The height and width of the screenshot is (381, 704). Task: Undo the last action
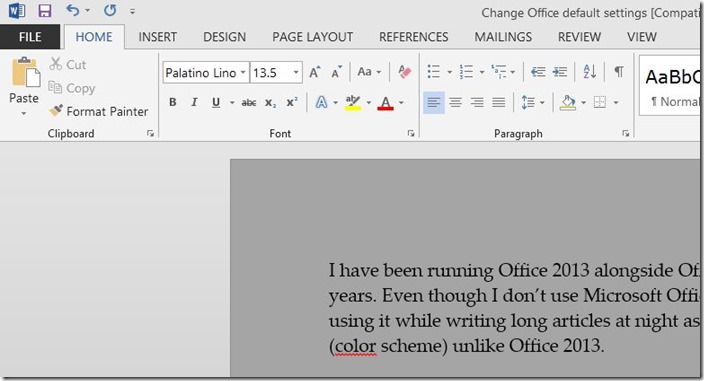pos(72,10)
